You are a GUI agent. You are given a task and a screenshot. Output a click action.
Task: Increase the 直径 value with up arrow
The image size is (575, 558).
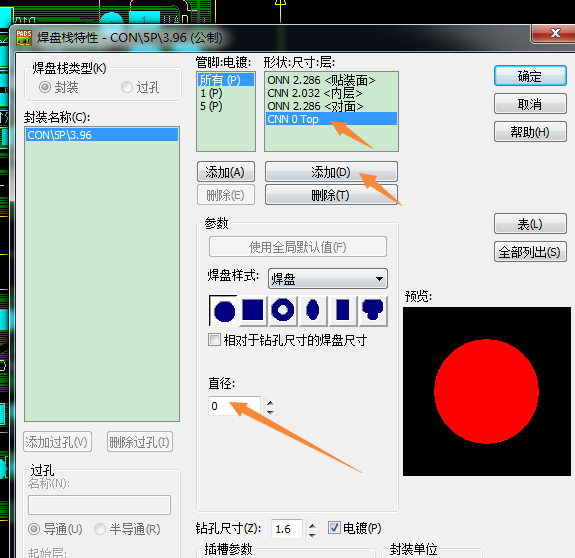tap(271, 403)
